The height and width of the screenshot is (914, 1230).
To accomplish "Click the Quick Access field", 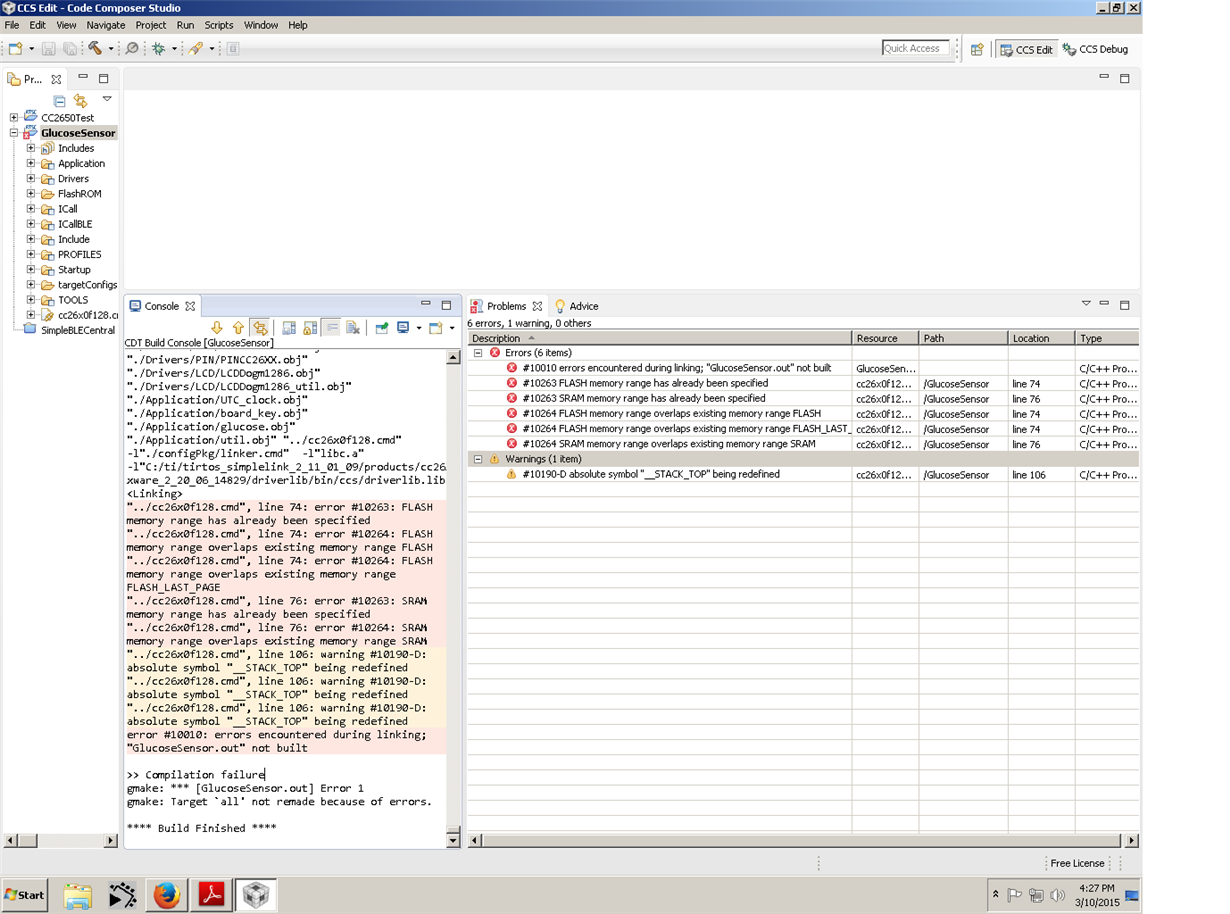I will tap(915, 48).
